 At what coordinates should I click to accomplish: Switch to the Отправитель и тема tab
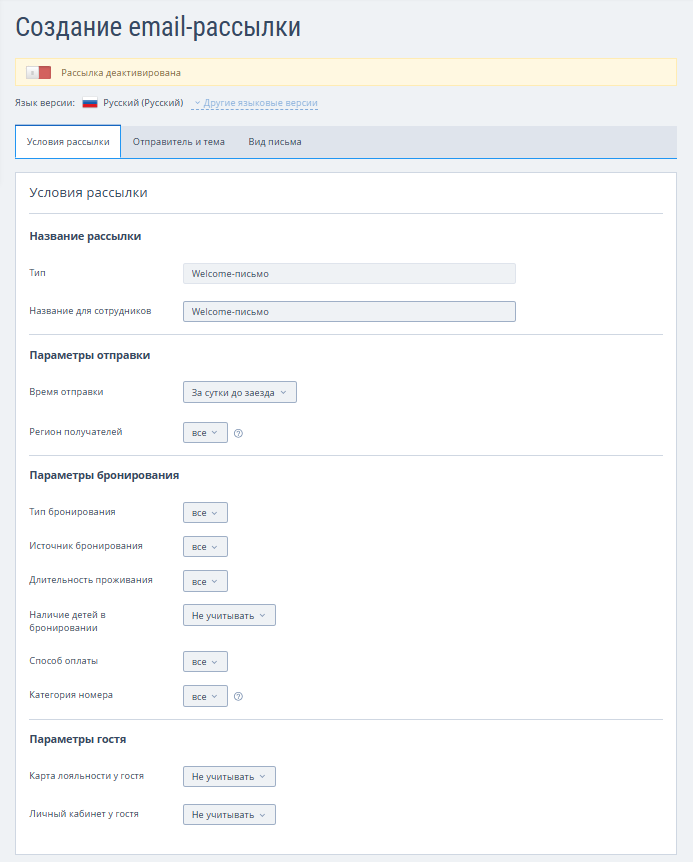pyautogui.click(x=179, y=142)
